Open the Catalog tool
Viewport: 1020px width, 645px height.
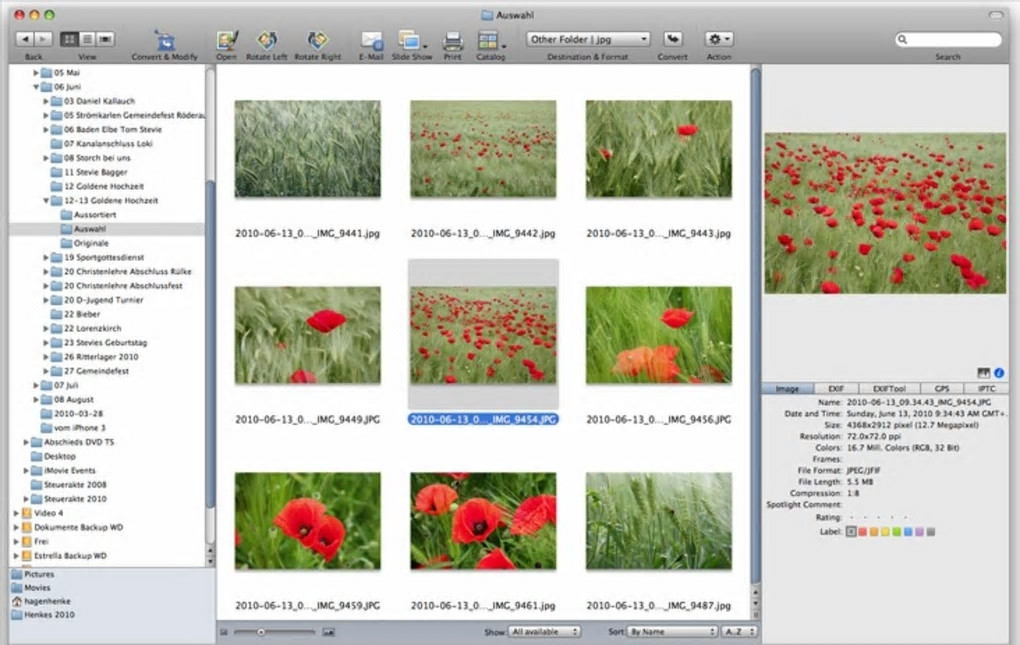pos(488,41)
